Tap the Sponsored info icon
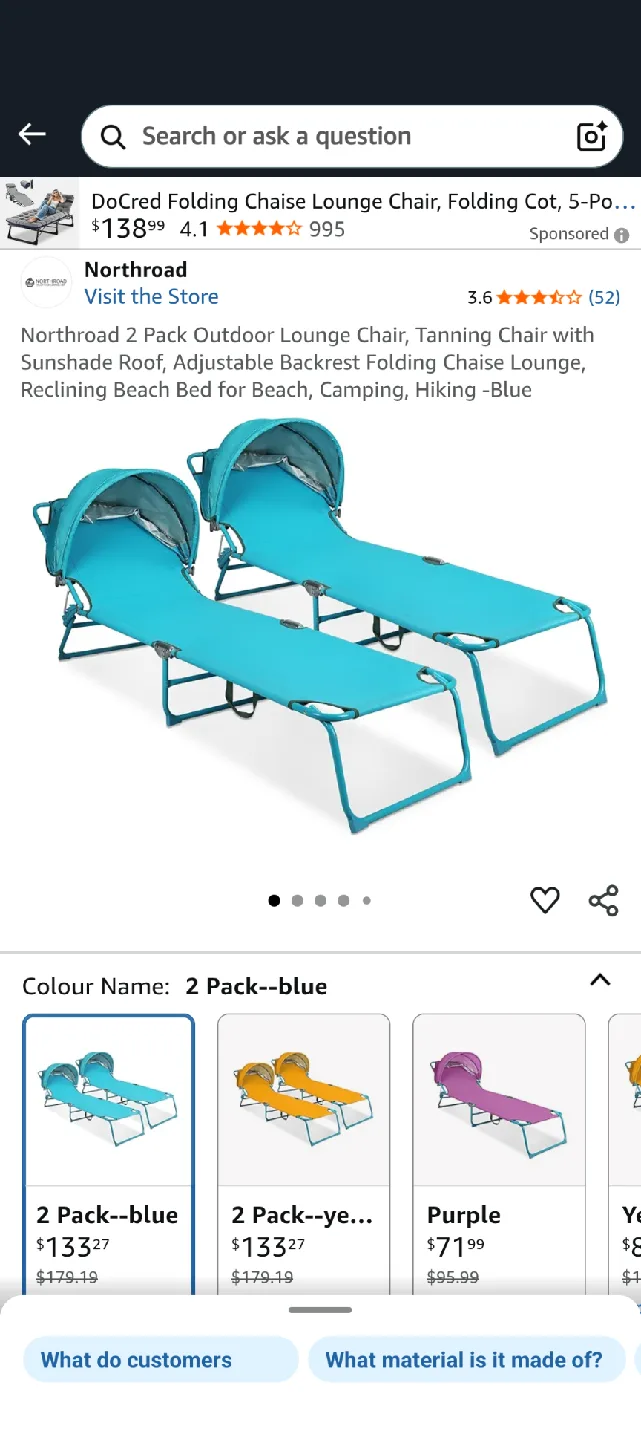Screen dimensions: 641x1440 click(x=621, y=235)
